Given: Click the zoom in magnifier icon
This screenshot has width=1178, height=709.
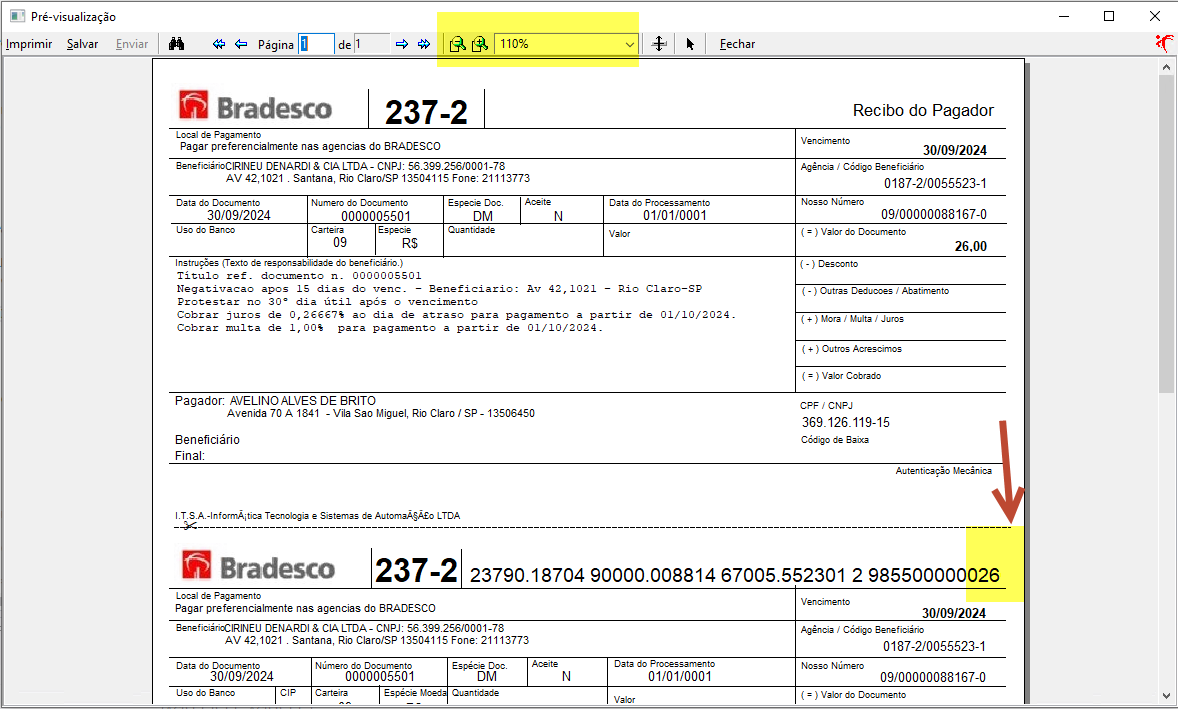Looking at the screenshot, I should click(479, 44).
